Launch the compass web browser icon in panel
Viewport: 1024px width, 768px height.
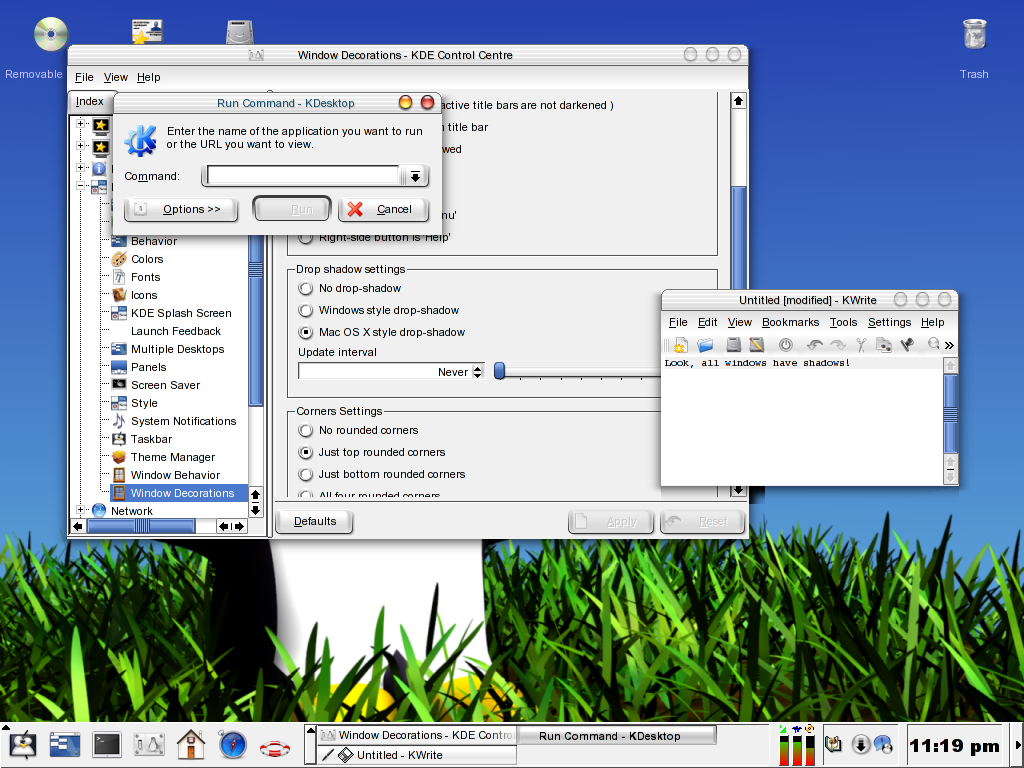[x=232, y=744]
